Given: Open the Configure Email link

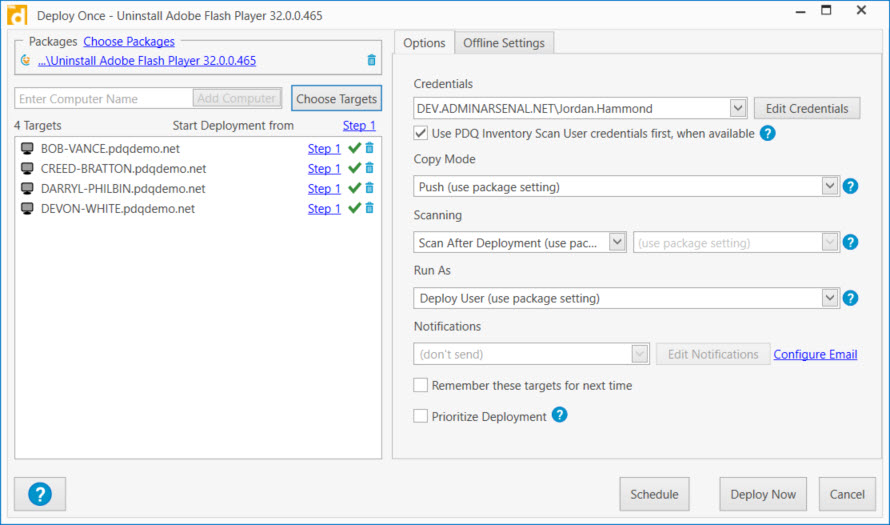Looking at the screenshot, I should pyautogui.click(x=815, y=354).
